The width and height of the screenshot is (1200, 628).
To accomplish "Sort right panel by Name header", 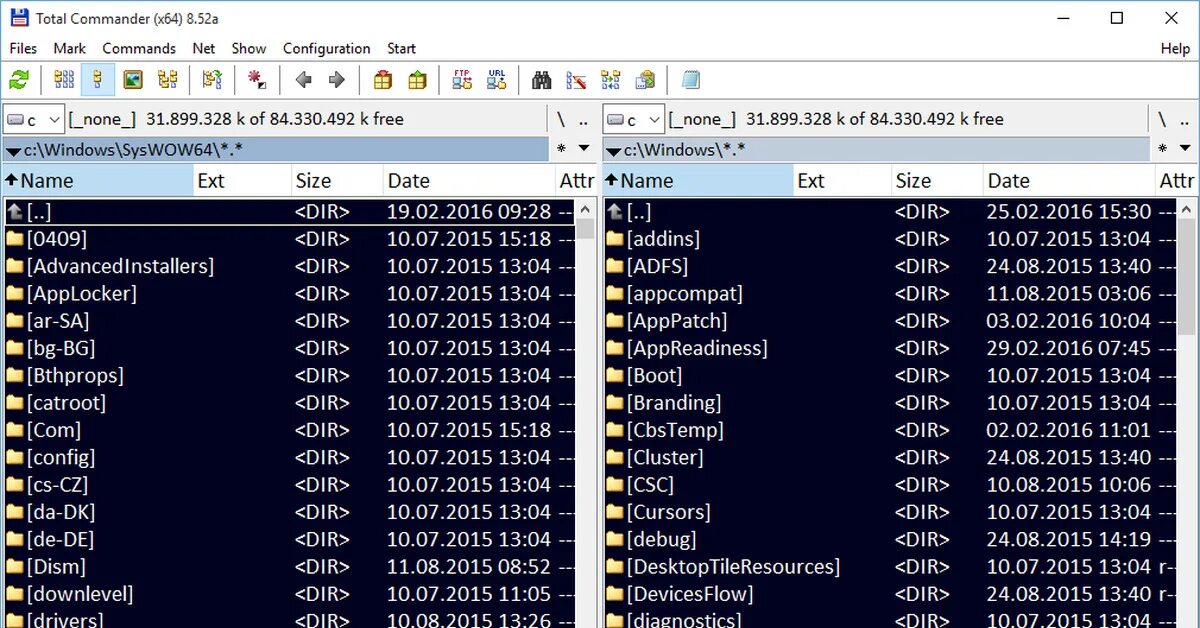I will [x=697, y=181].
